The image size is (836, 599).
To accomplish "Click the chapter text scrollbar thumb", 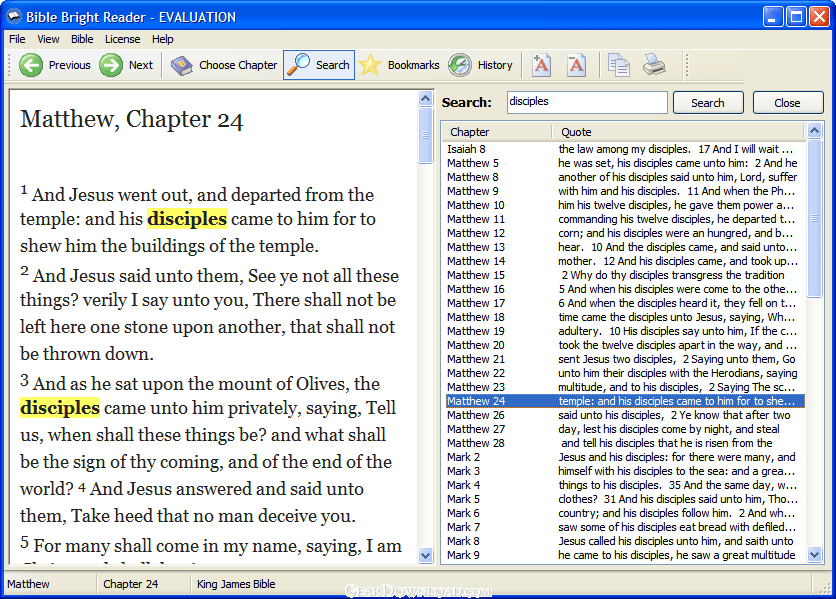I will click(425, 135).
